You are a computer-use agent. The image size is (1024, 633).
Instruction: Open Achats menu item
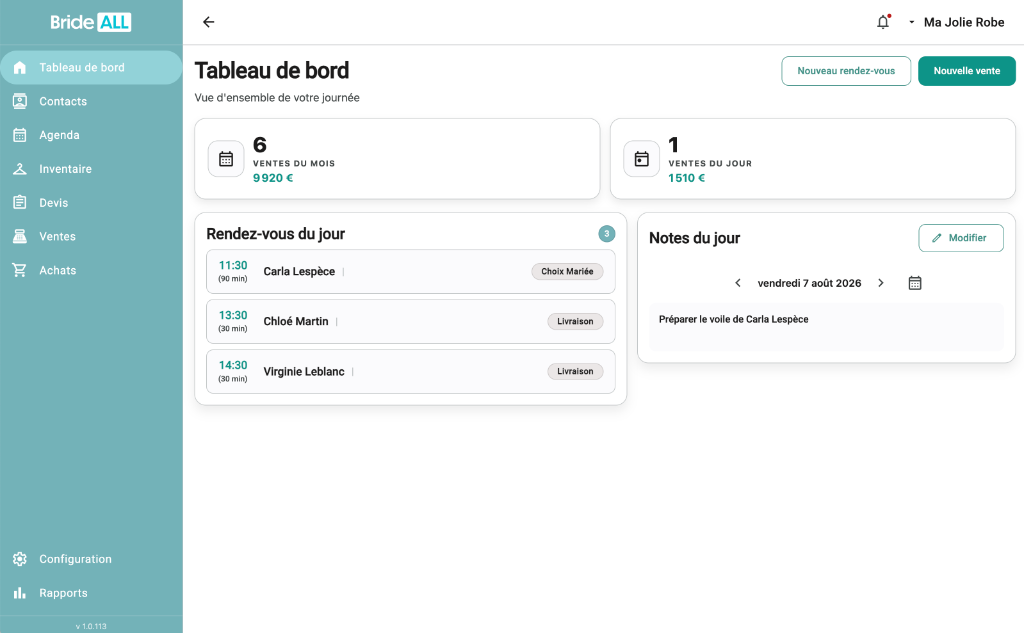coord(91,270)
